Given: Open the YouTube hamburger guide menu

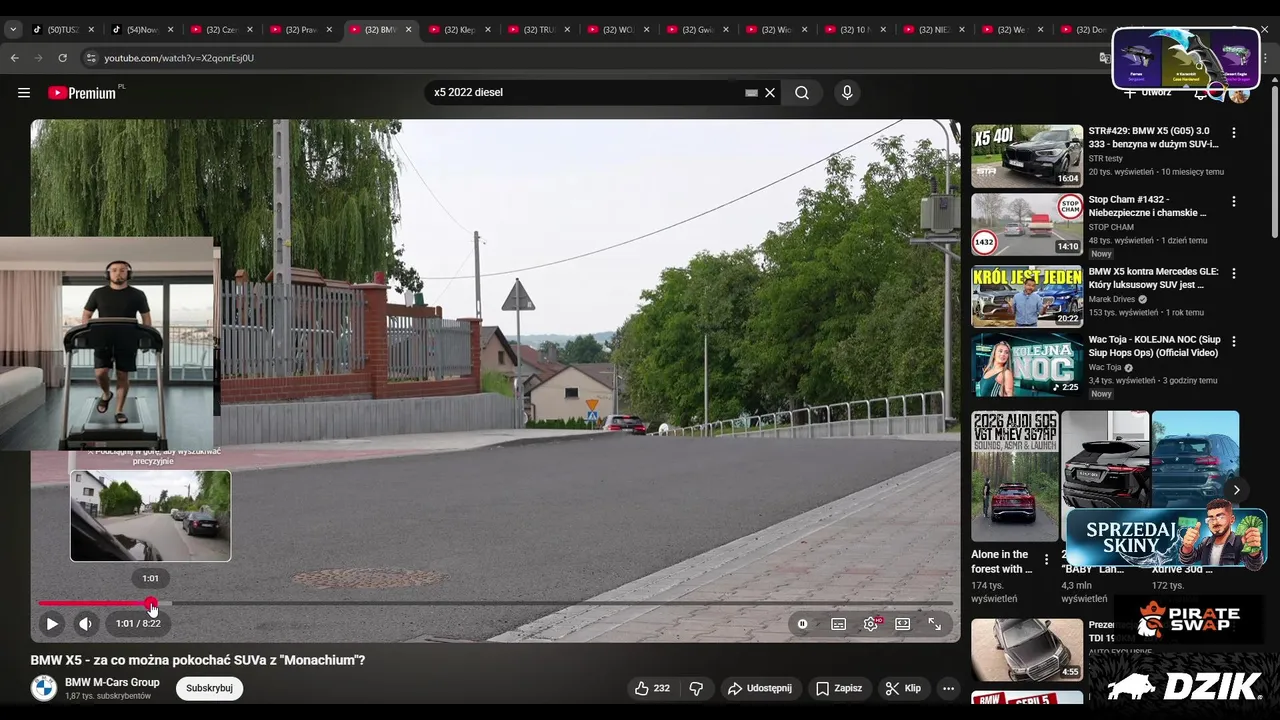Looking at the screenshot, I should (x=24, y=93).
